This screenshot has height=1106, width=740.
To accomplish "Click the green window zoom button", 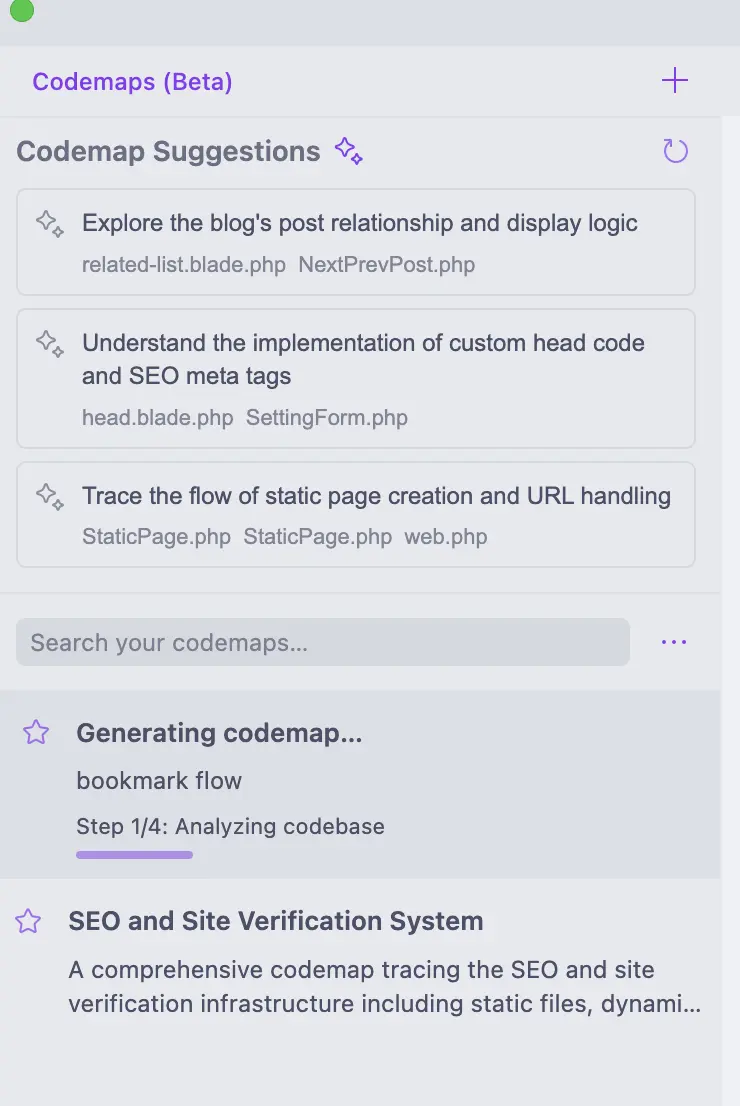I will tap(20, 10).
